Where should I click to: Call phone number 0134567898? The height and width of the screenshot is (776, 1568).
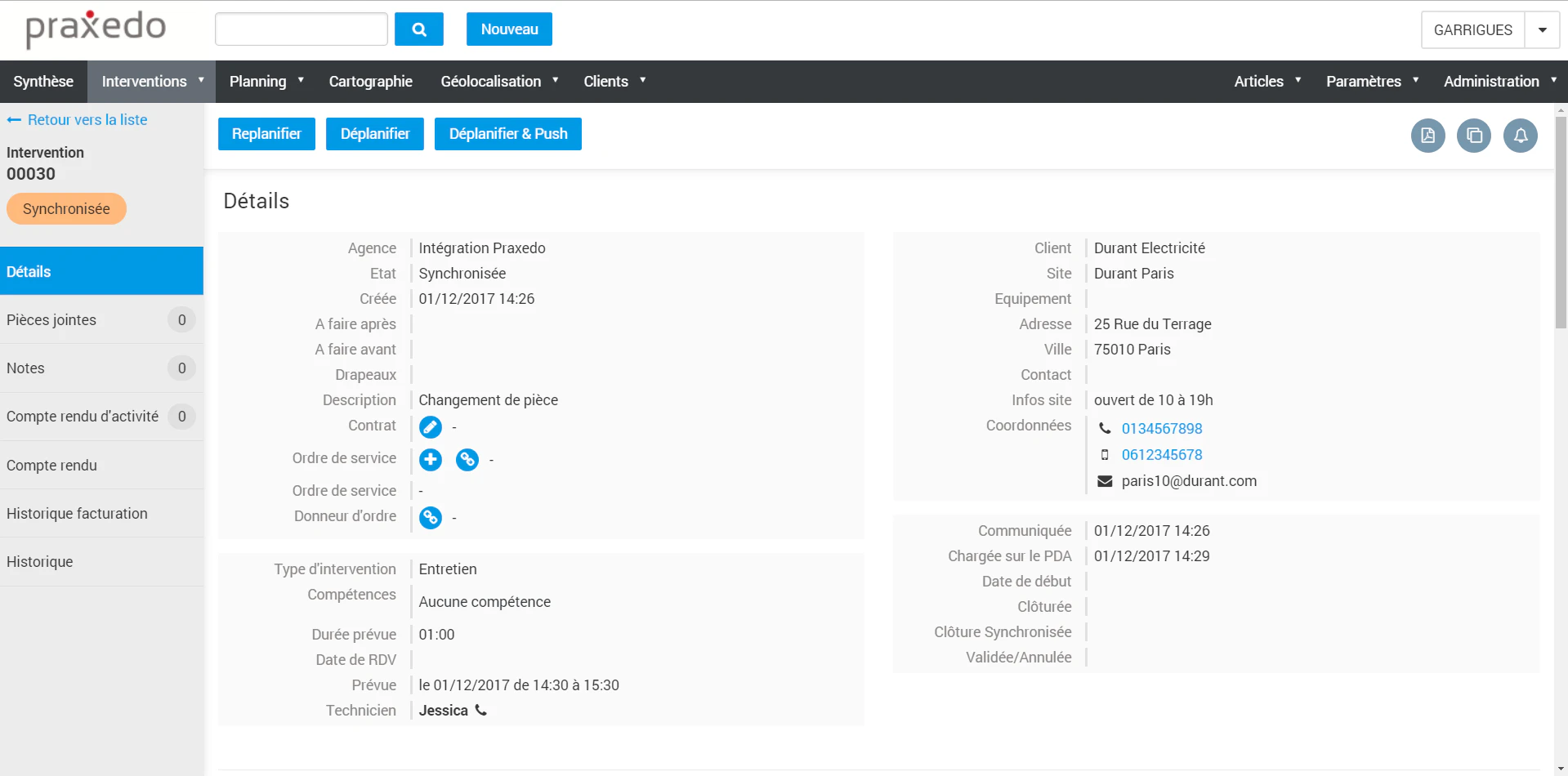pyautogui.click(x=1161, y=428)
